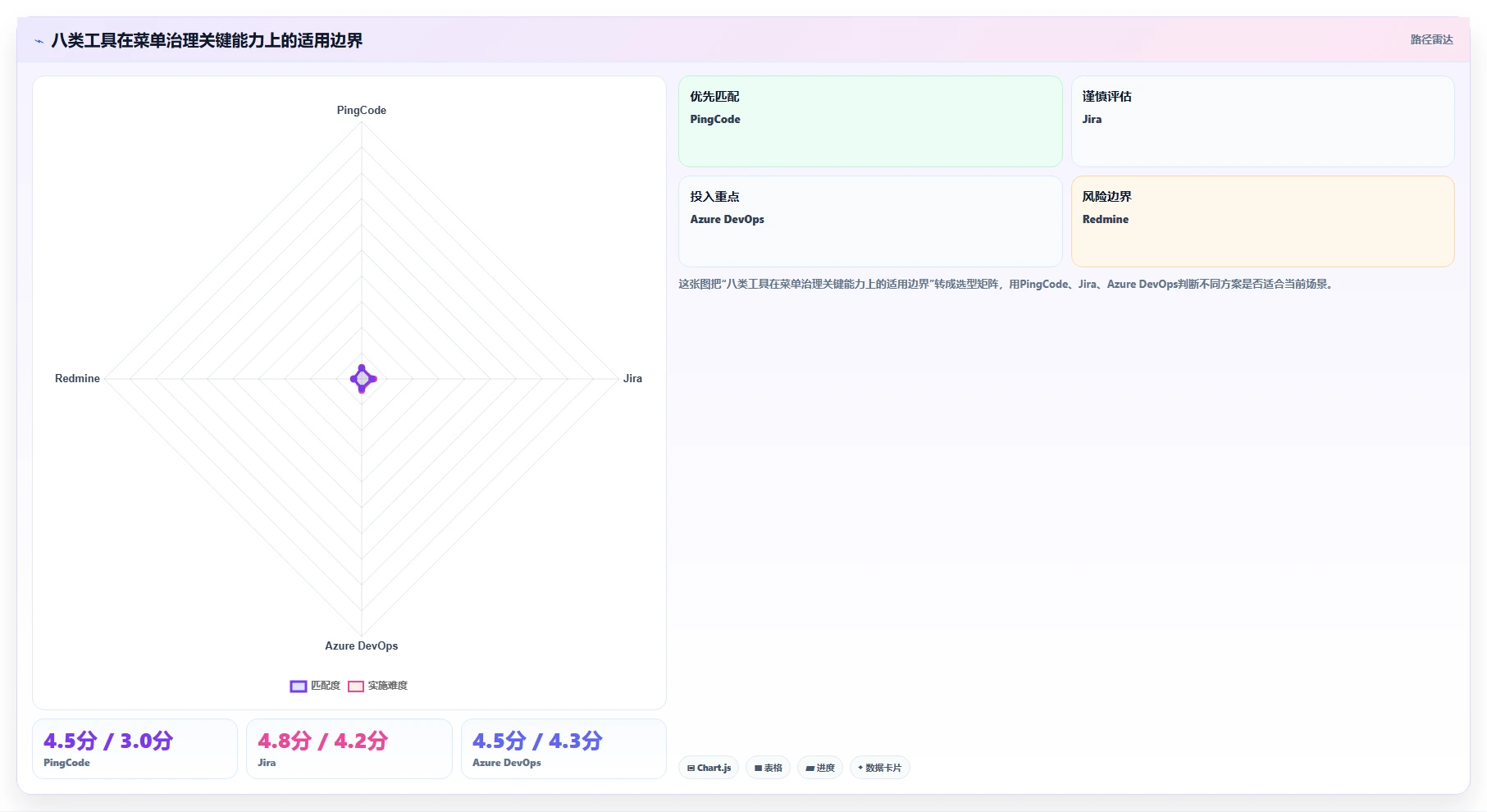Click the Jira axis label on the radar

(x=632, y=378)
